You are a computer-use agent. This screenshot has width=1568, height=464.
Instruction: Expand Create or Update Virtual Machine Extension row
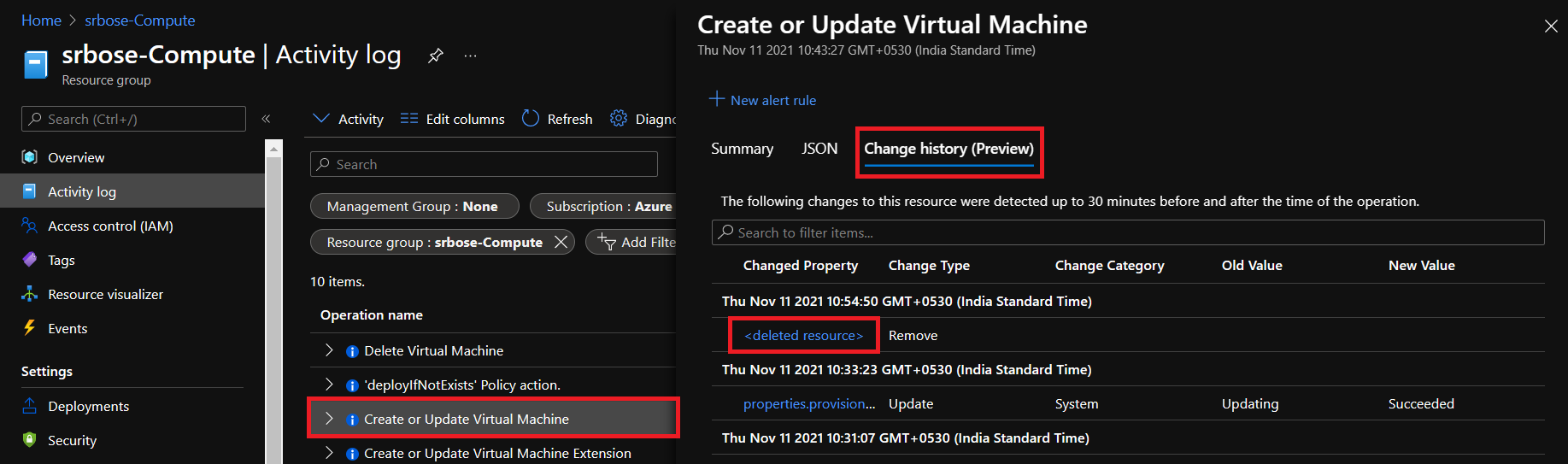pyautogui.click(x=329, y=453)
